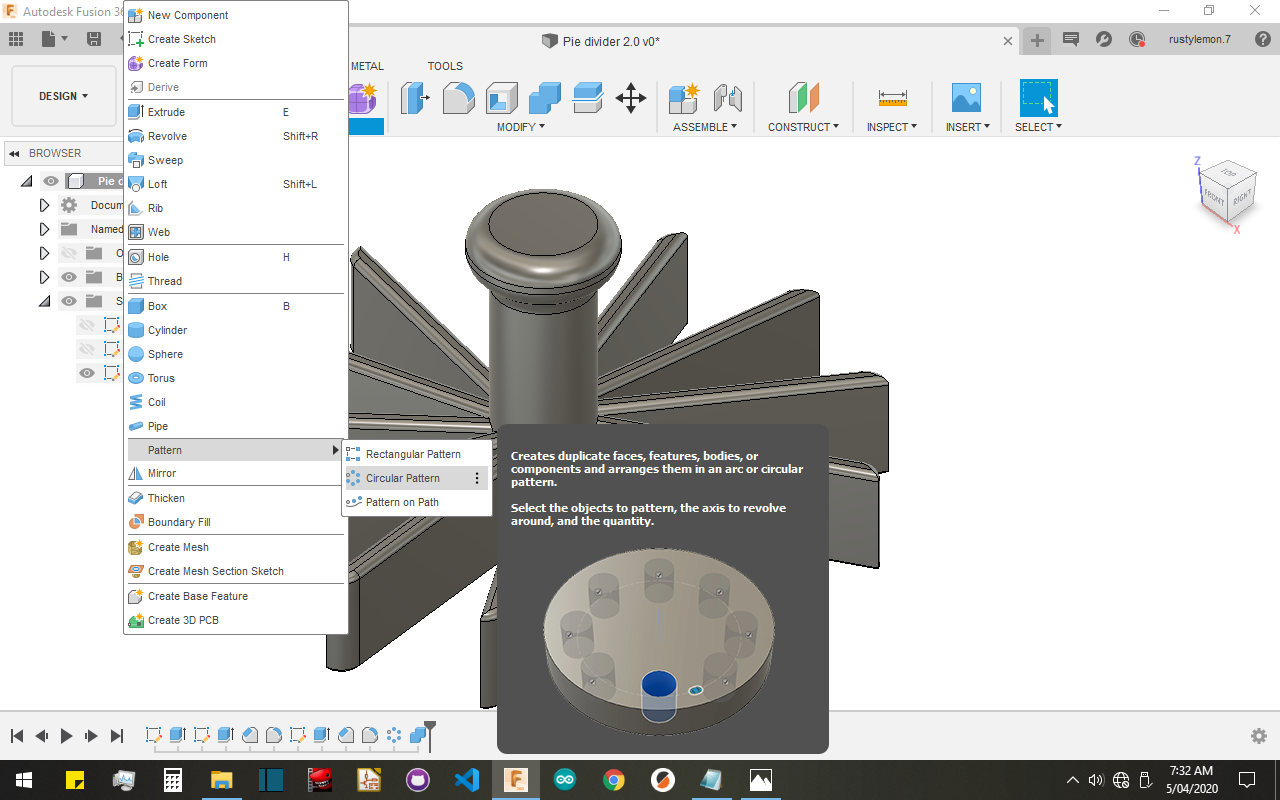Click the Insert image icon

click(x=966, y=98)
